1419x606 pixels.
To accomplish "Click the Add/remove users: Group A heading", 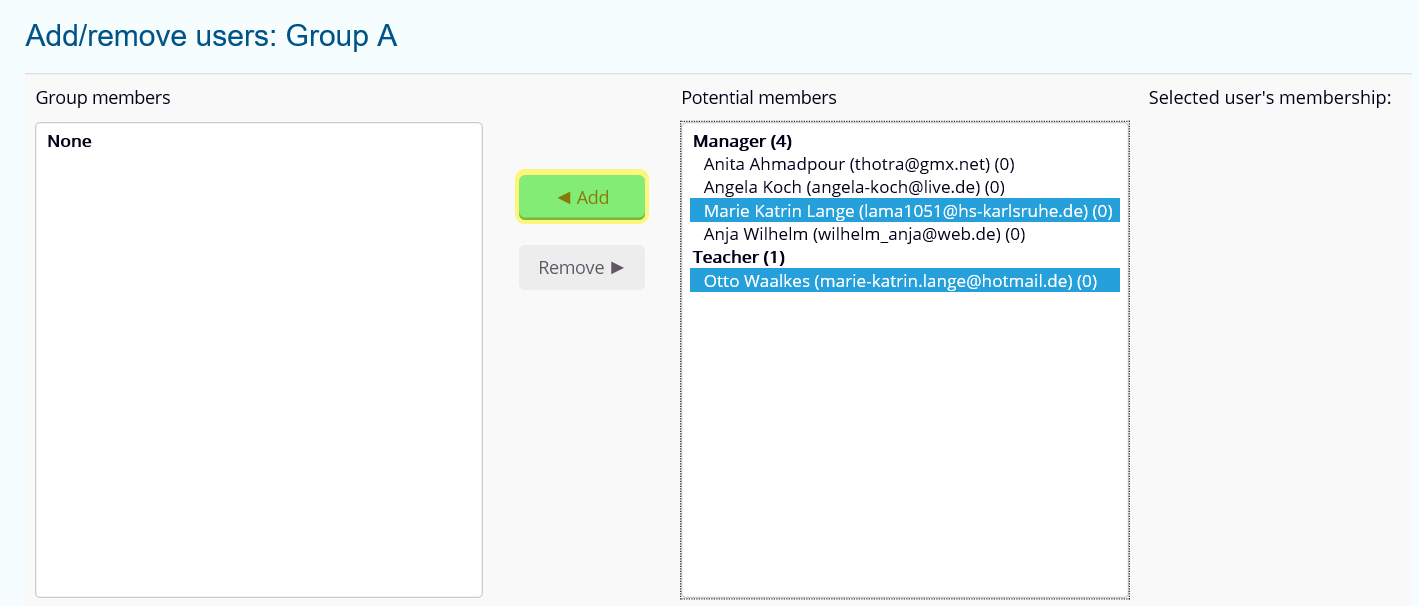I will (211, 36).
